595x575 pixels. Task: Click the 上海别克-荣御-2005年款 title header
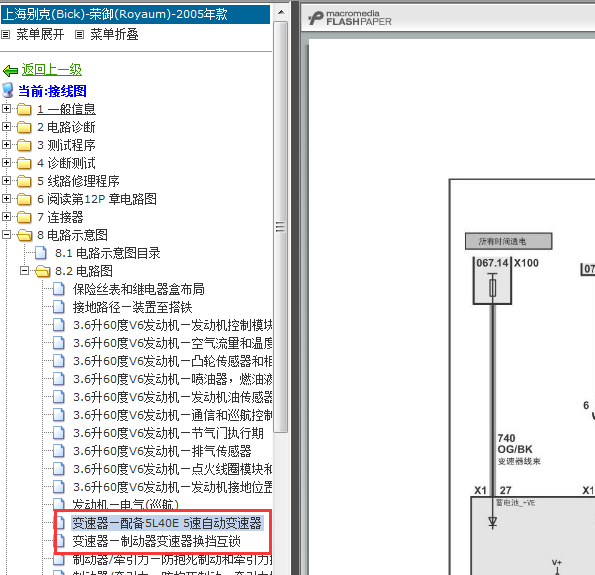(x=135, y=14)
